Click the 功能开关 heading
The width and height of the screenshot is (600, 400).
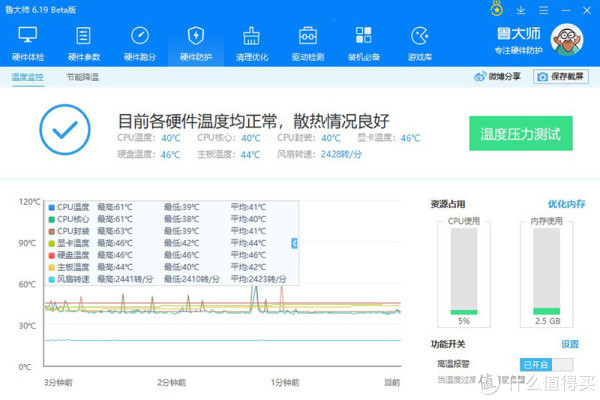tap(448, 344)
